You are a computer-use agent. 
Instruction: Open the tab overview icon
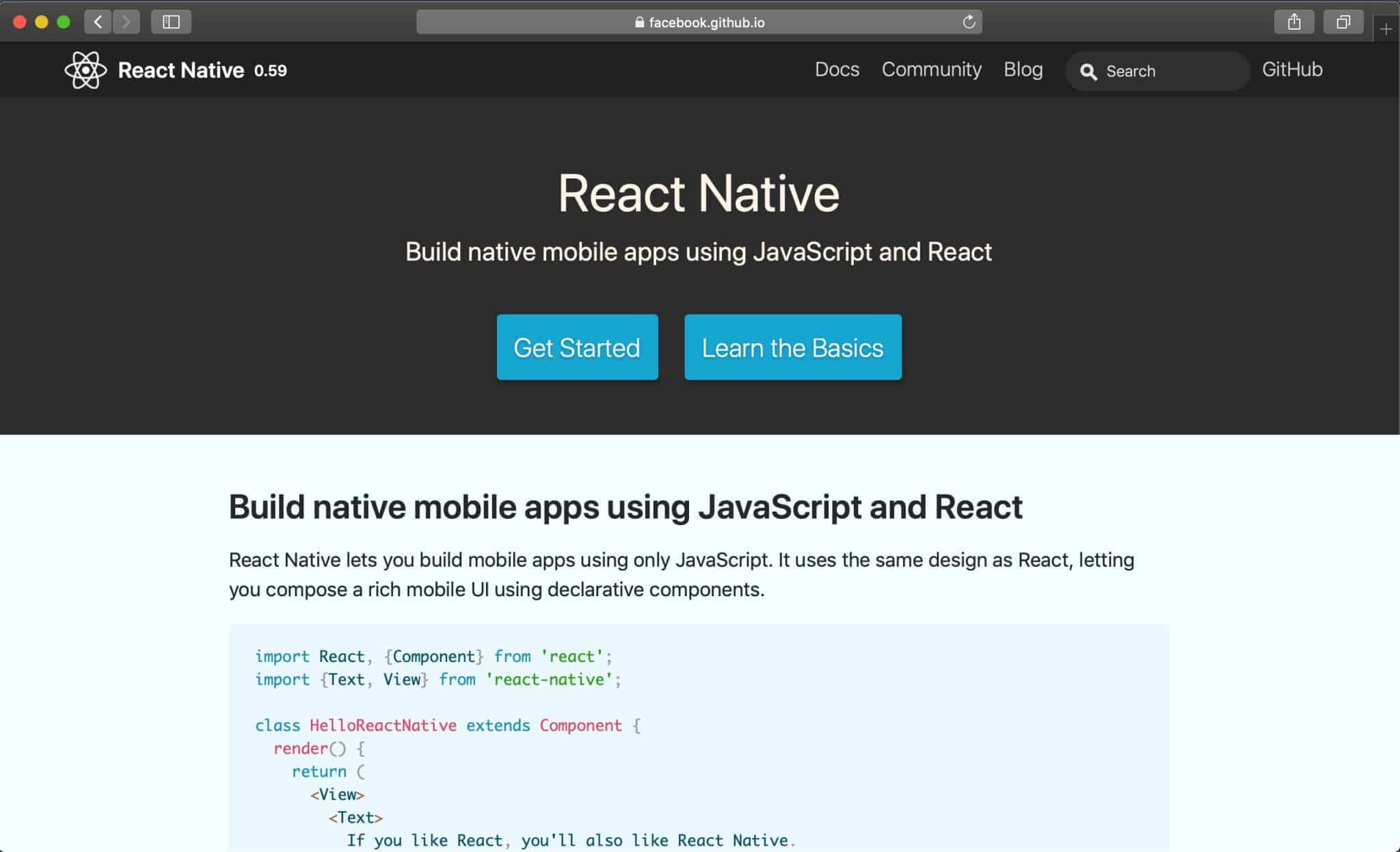pos(1343,21)
